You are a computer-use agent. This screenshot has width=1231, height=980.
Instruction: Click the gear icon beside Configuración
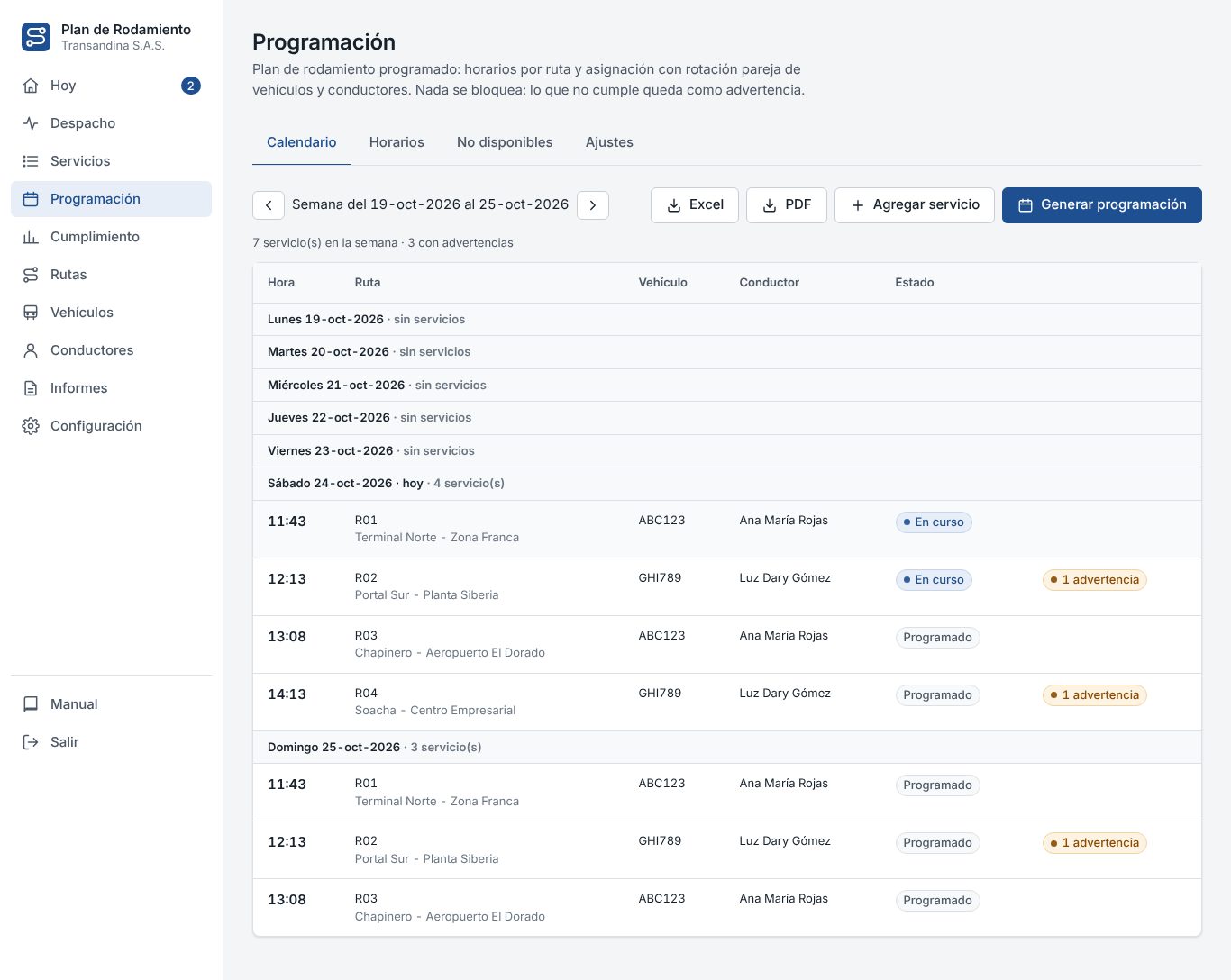click(x=31, y=426)
